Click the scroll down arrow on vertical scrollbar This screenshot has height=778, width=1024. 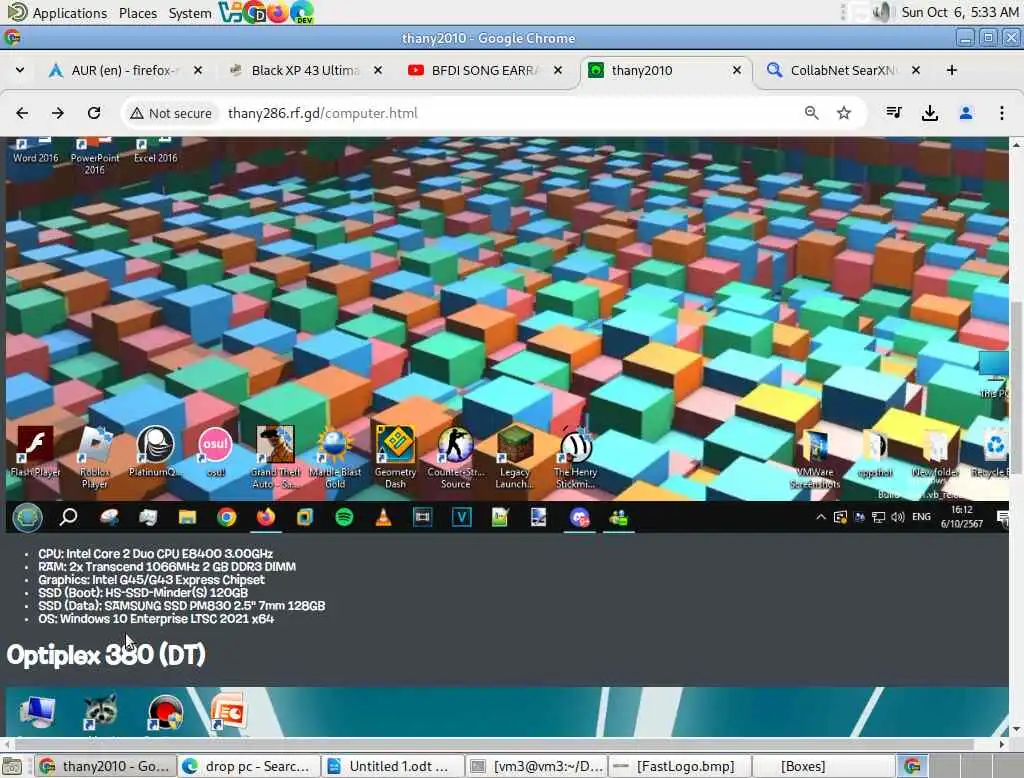tap(1016, 730)
